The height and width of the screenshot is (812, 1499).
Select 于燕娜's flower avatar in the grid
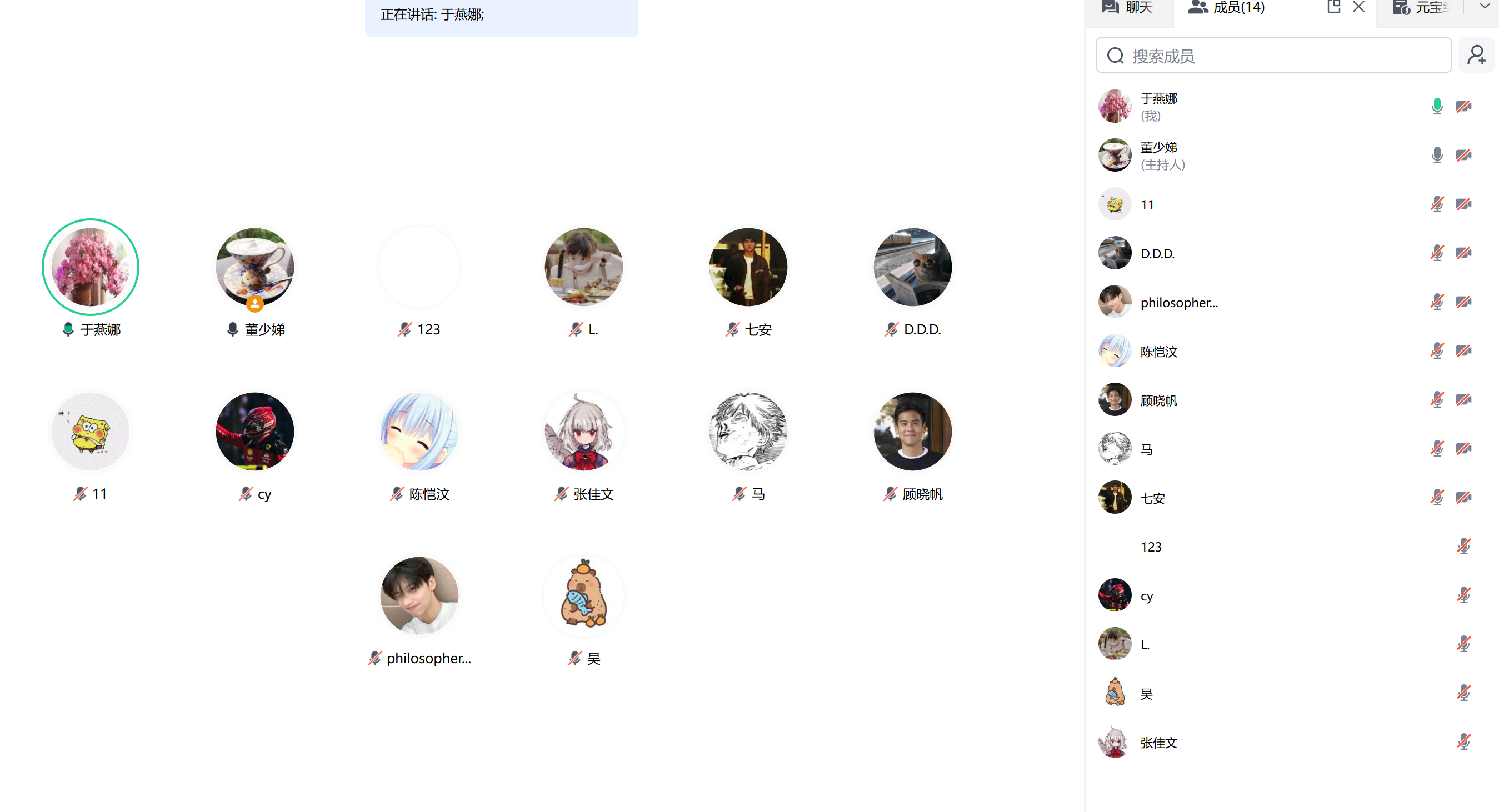(x=90, y=267)
